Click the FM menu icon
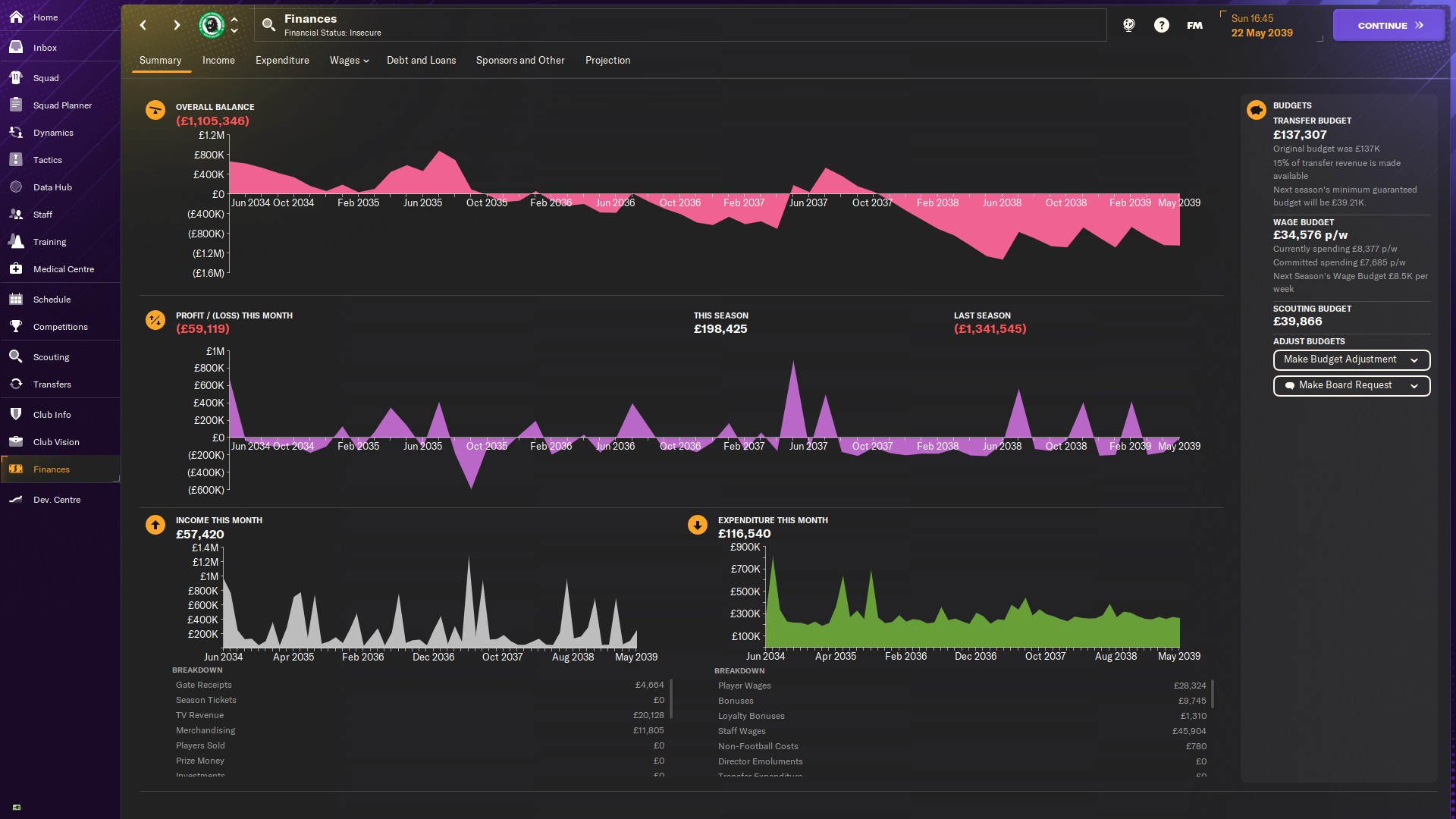 tap(1194, 25)
